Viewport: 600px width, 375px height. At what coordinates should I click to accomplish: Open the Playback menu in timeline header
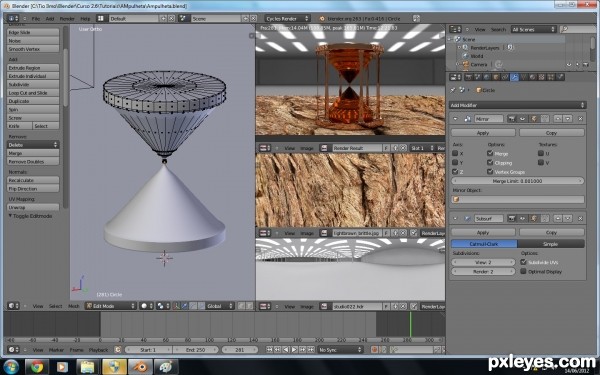click(x=98, y=350)
